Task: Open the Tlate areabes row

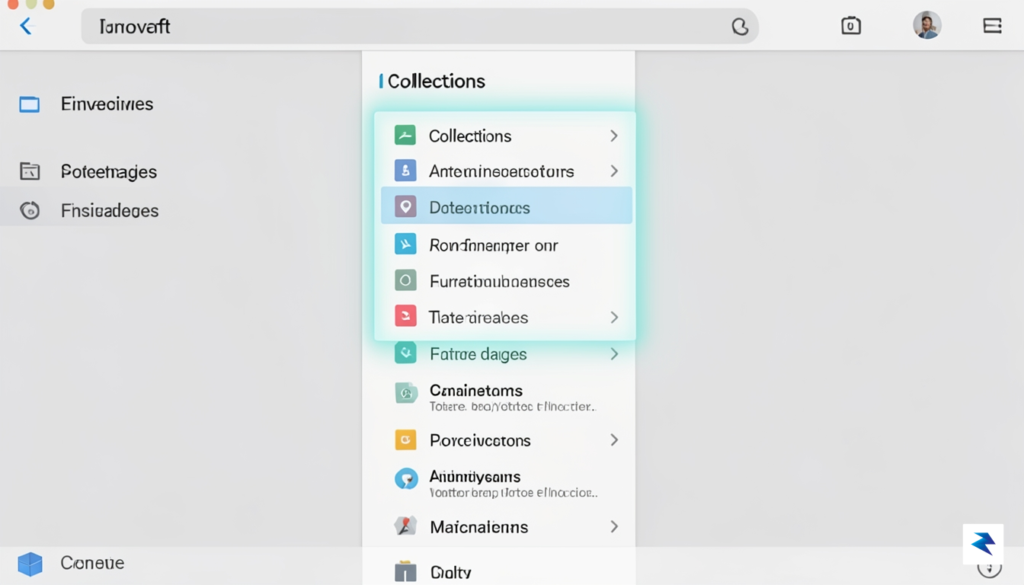Action: 506,317
